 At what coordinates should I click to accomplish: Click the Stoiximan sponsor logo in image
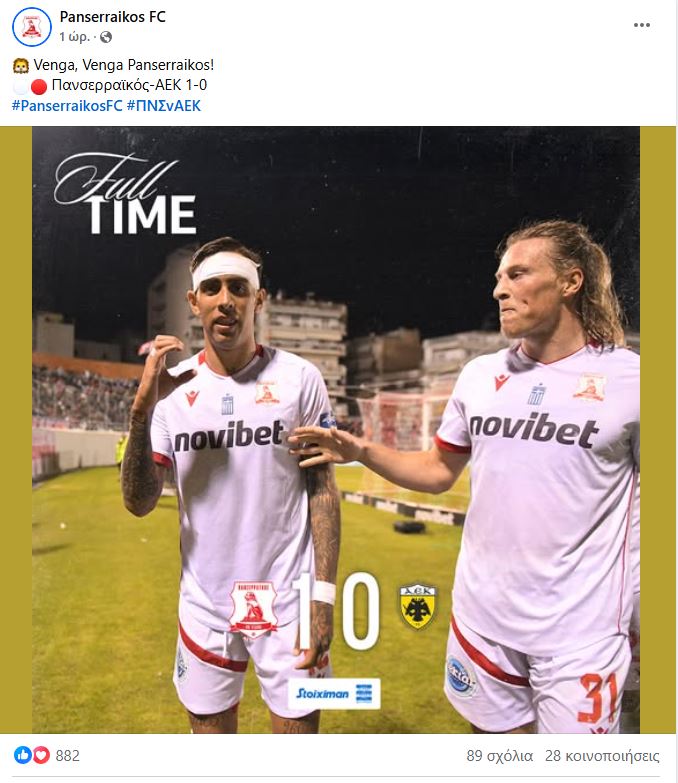(x=334, y=694)
